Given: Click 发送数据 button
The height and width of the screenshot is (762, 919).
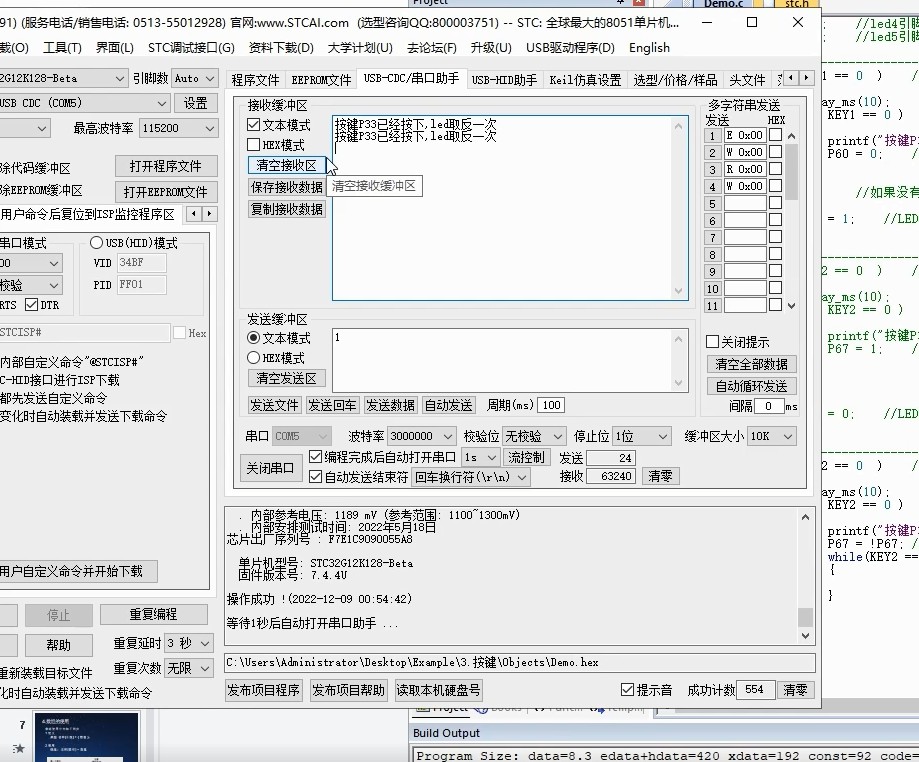Looking at the screenshot, I should coord(390,405).
